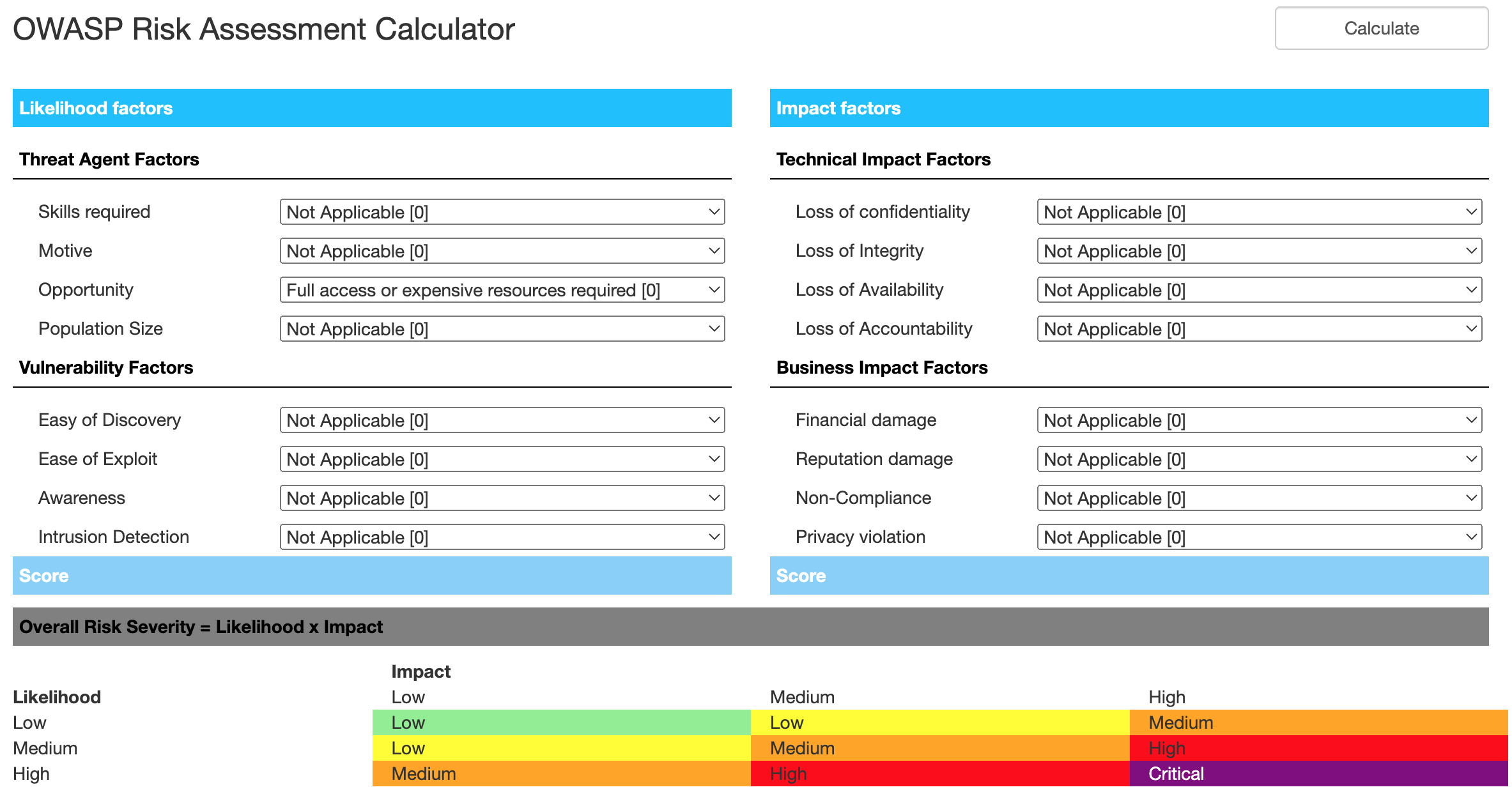Open the Privacy violation dropdown
The width and height of the screenshot is (1512, 801).
tap(1260, 537)
